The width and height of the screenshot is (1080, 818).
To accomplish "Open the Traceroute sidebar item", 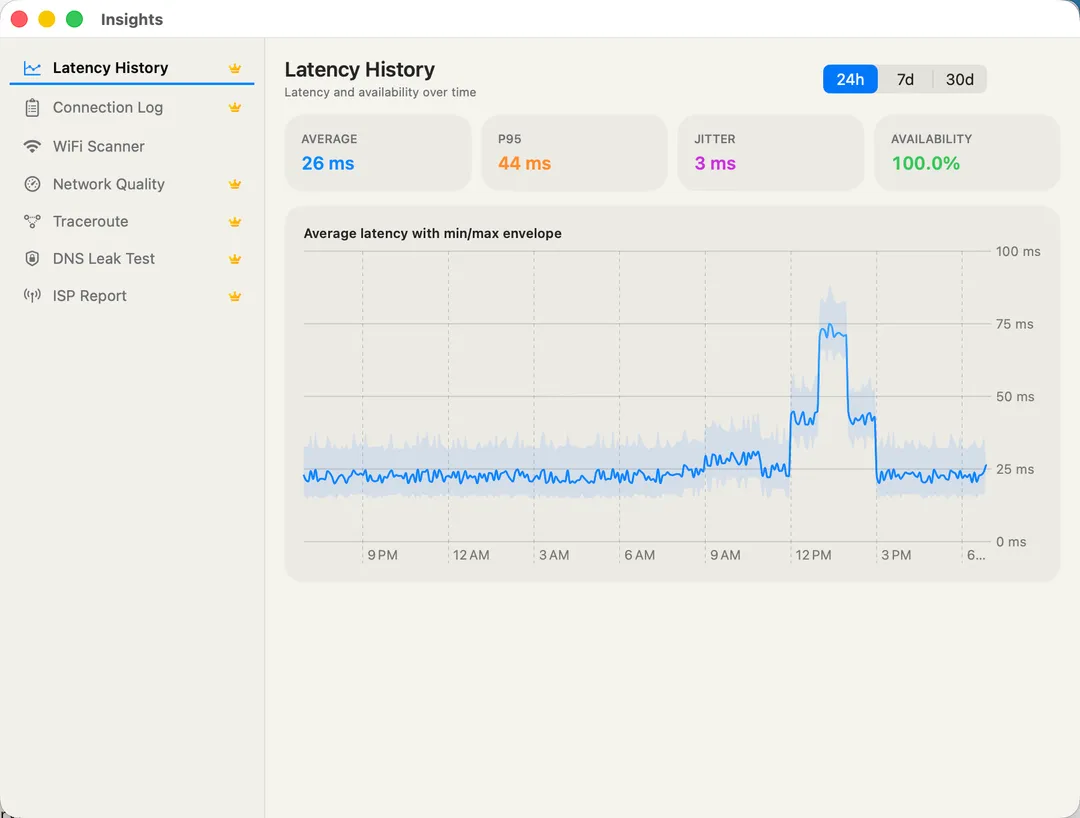I will tap(132, 221).
